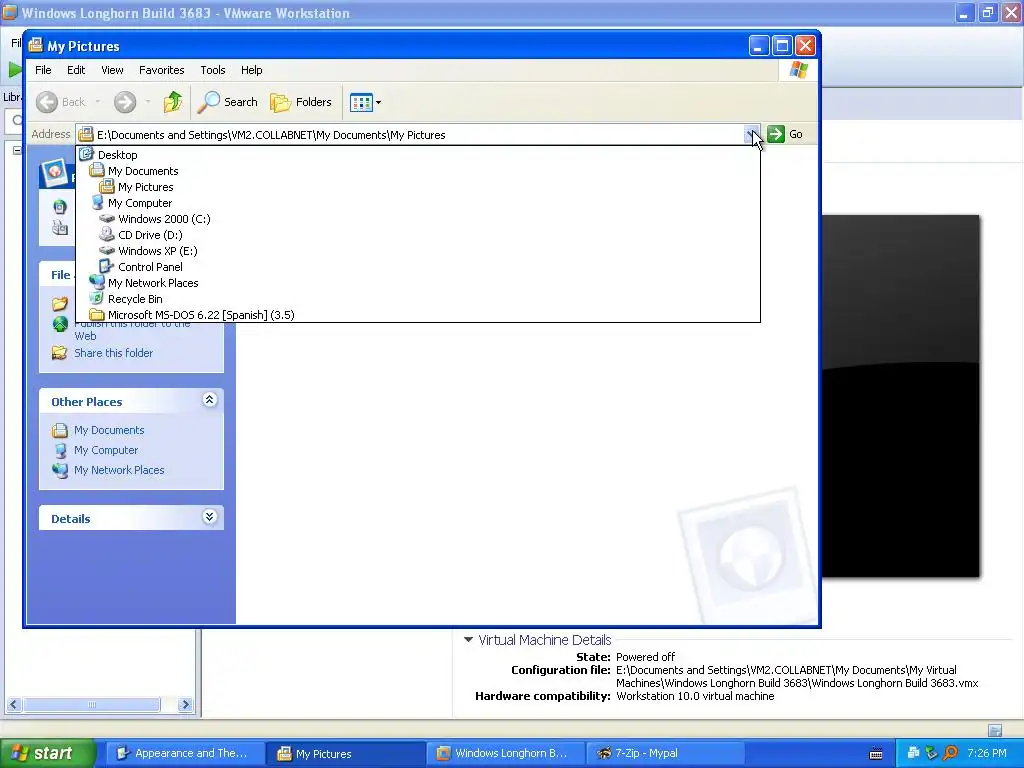Open the Search toolbar button
The image size is (1024, 768).
tap(228, 102)
